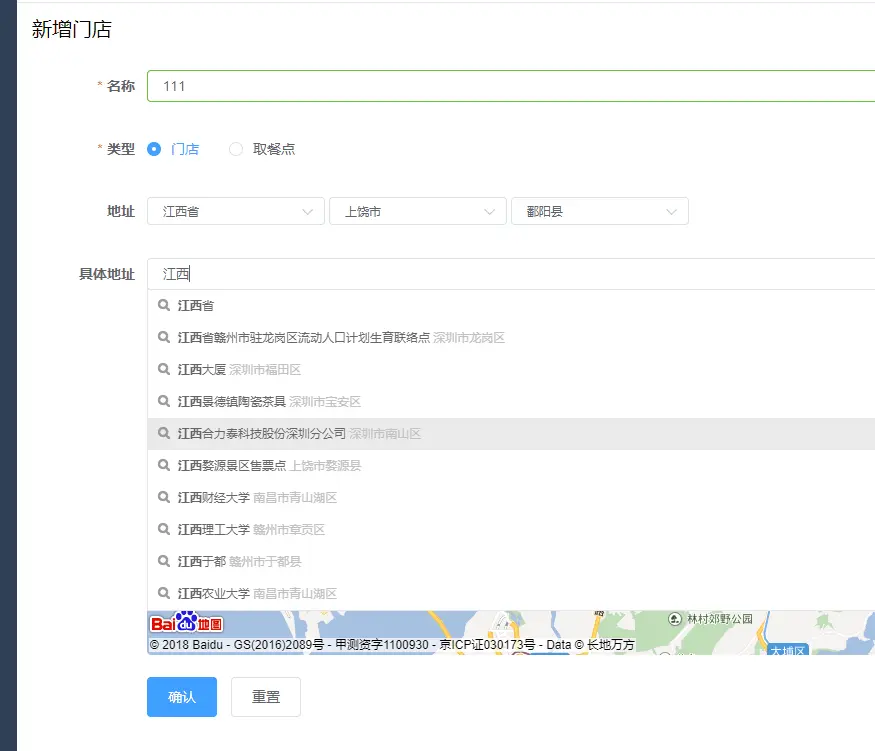Select the 取餐点 radio button
Image resolution: width=875 pixels, height=751 pixels.
pos(236,148)
